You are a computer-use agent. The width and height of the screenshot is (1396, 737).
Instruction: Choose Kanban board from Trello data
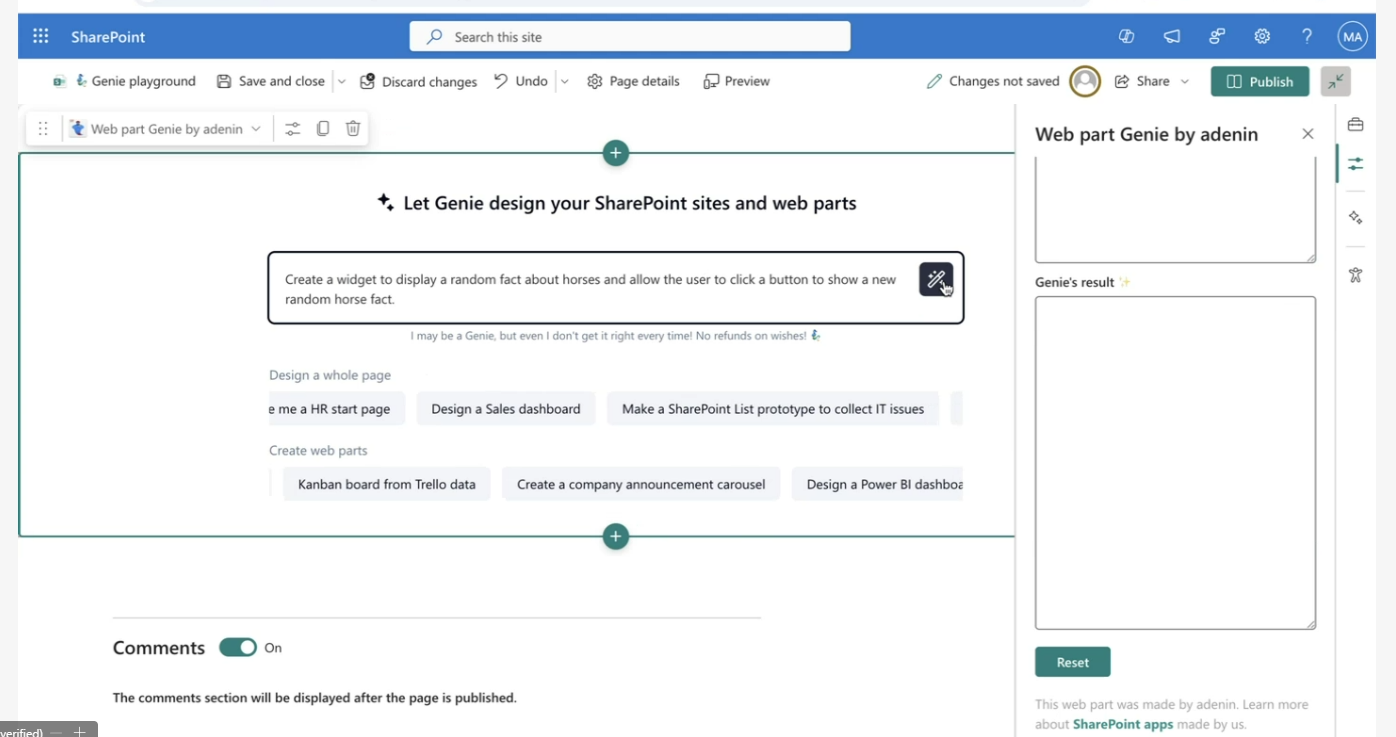387,484
